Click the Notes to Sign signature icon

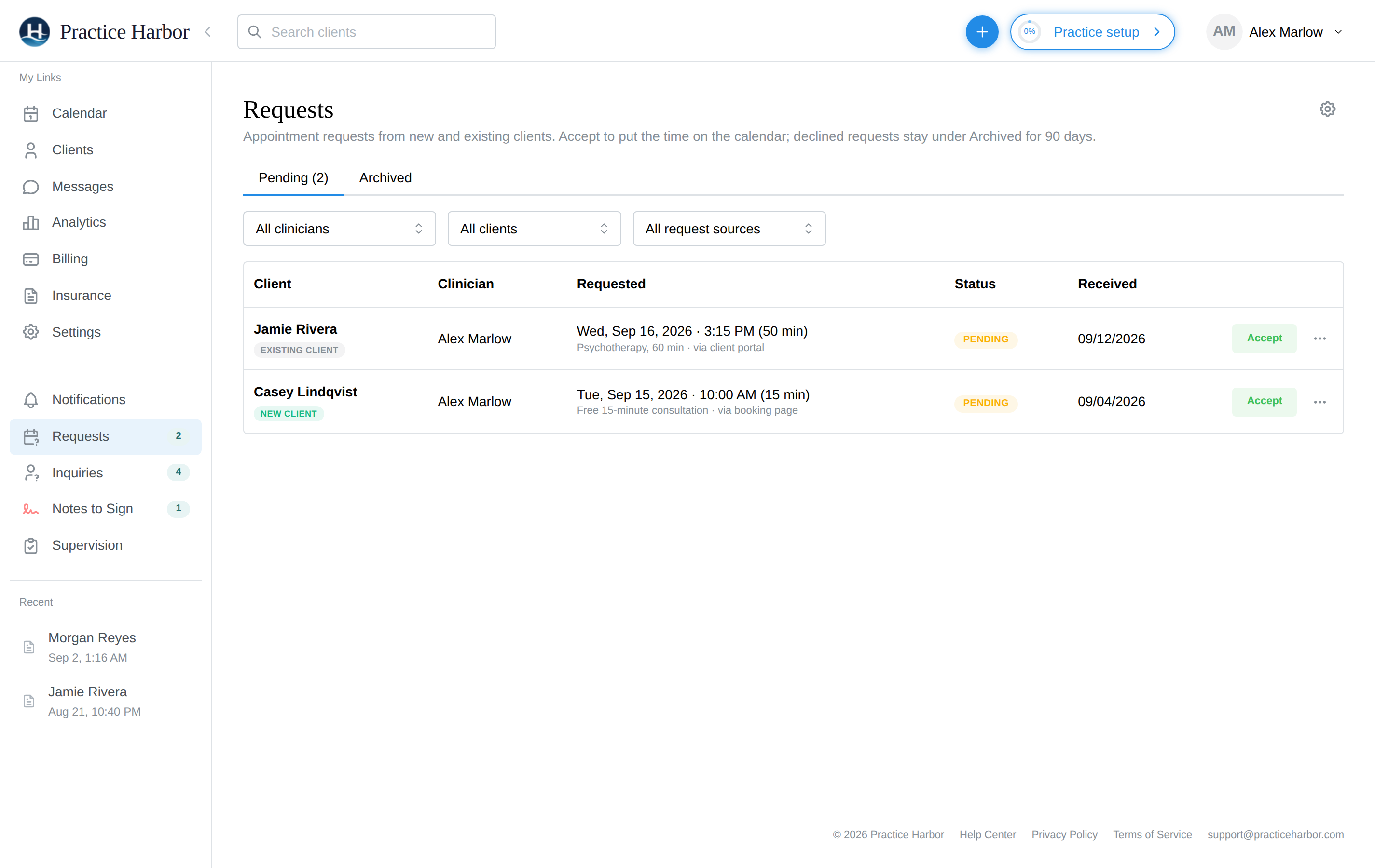point(31,509)
